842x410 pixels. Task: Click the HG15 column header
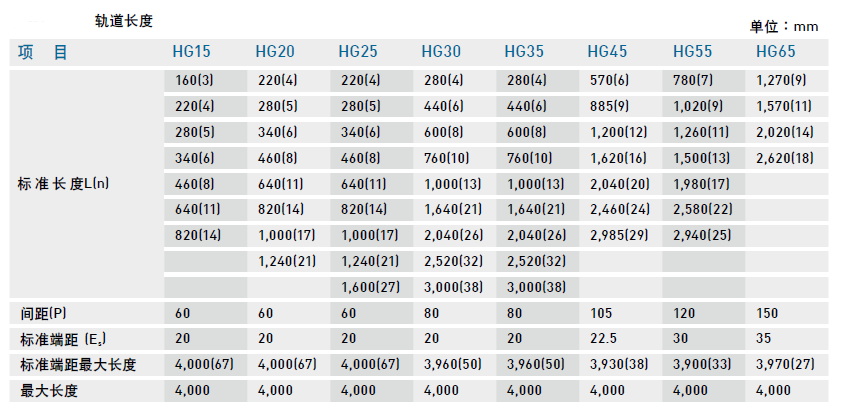192,53
